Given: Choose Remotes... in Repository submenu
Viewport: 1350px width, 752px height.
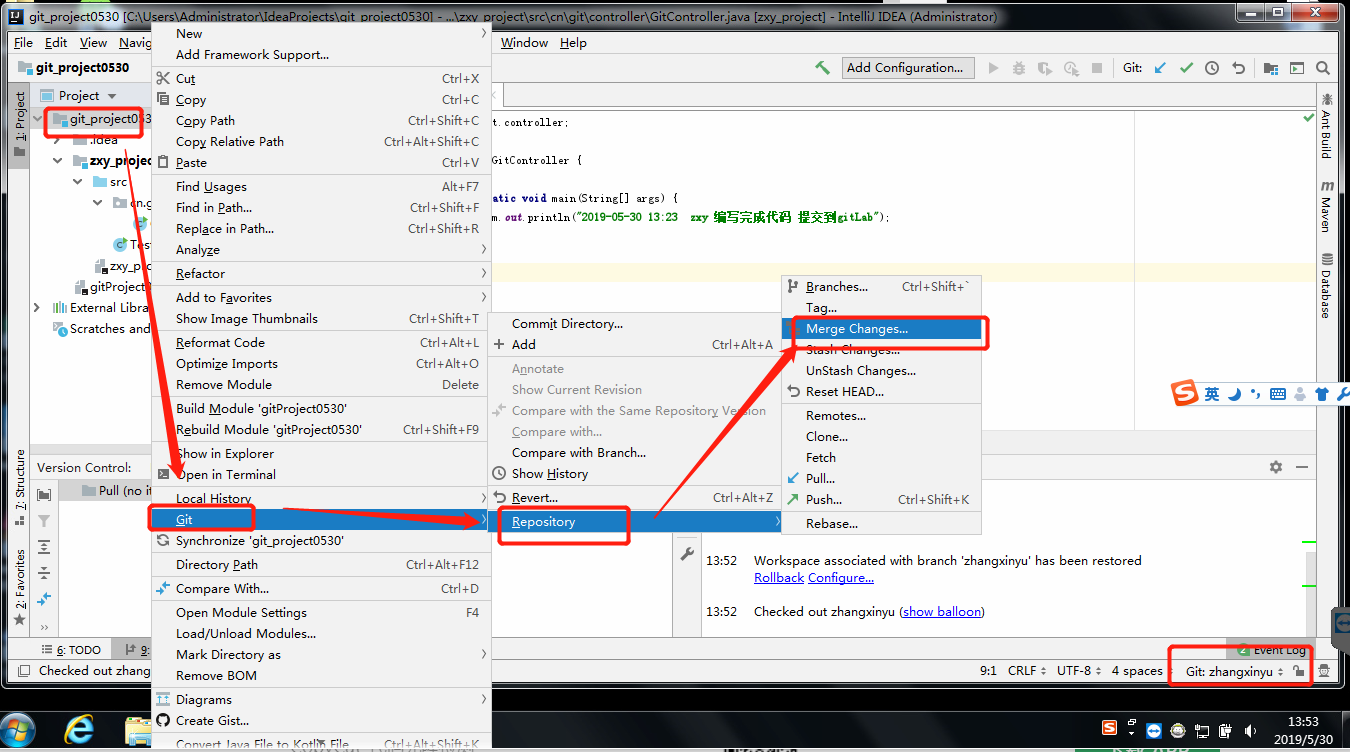Looking at the screenshot, I should click(881, 415).
